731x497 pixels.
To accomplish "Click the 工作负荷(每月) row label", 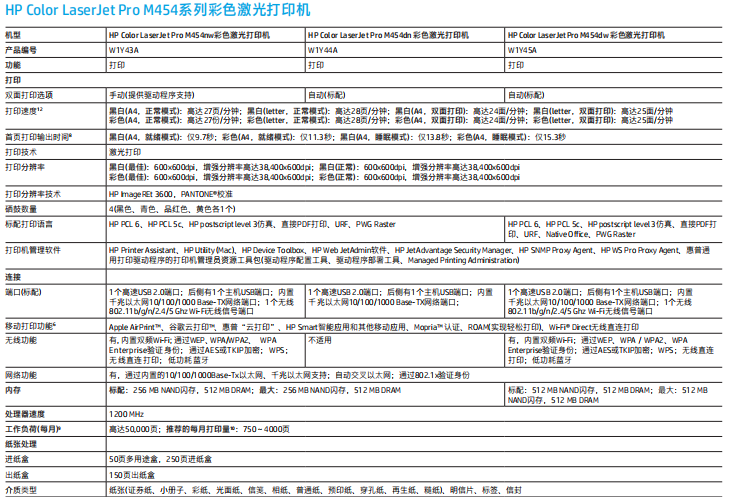I will (x=33, y=429).
